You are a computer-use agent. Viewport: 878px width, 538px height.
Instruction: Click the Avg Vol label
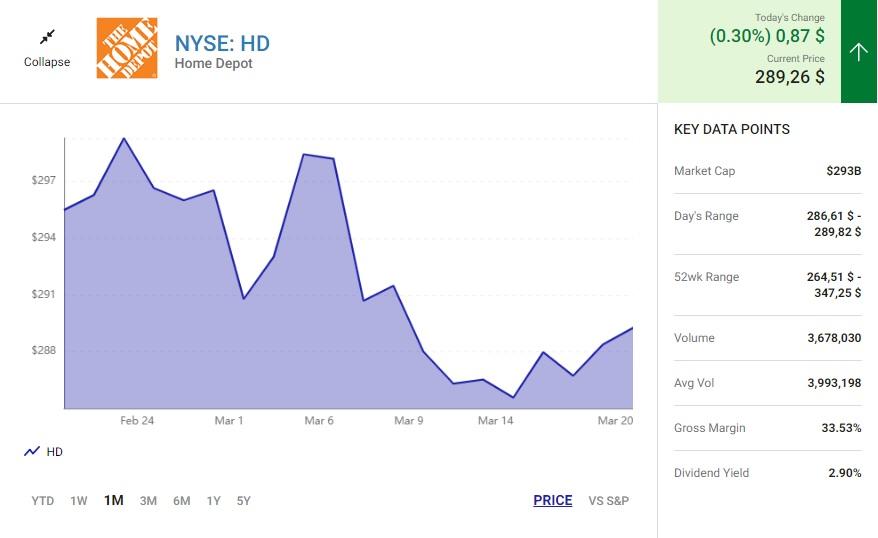(694, 383)
